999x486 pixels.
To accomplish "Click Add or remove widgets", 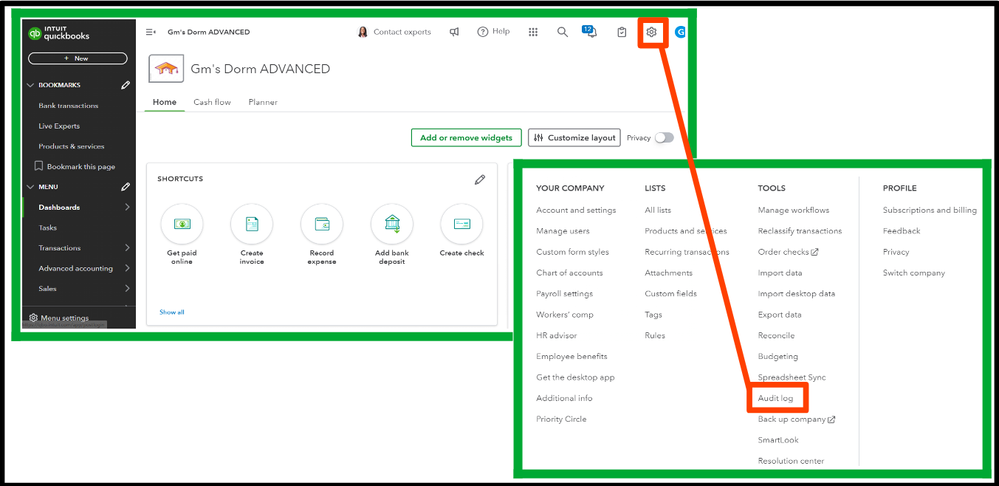I will (466, 138).
